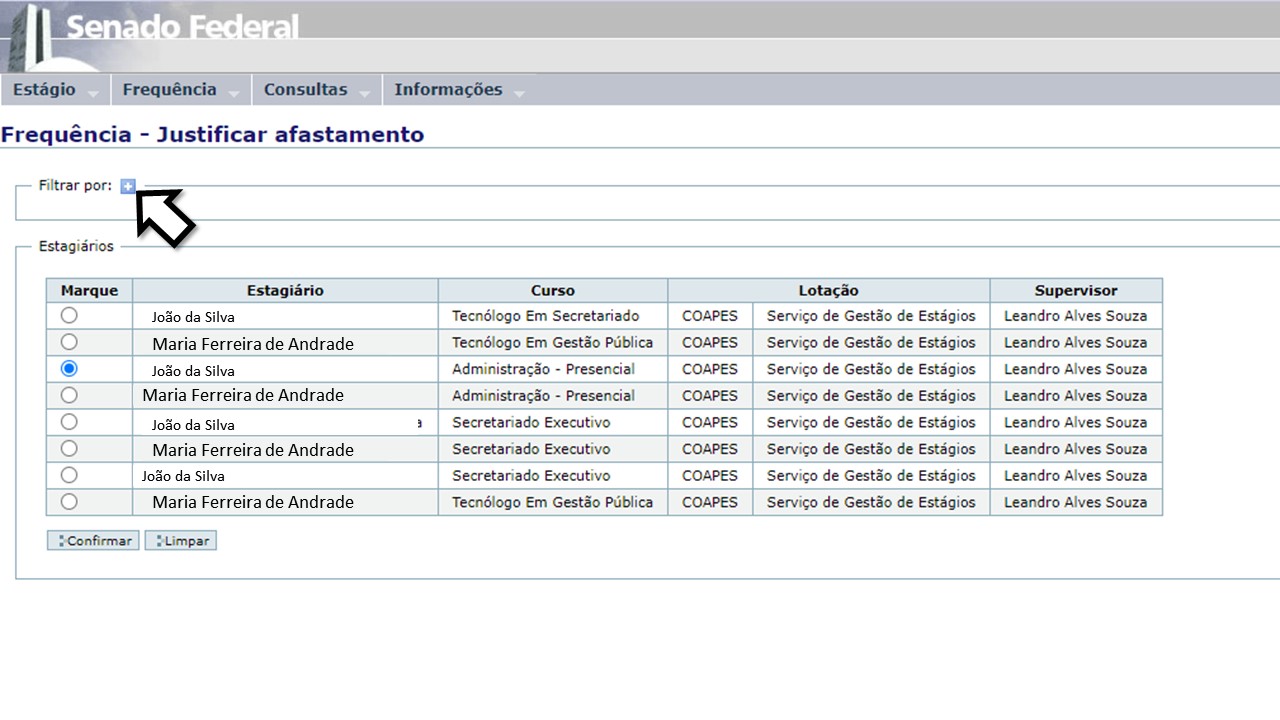This screenshot has width=1280, height=720.
Task: Open the Consultas menu
Action: pyautogui.click(x=305, y=90)
